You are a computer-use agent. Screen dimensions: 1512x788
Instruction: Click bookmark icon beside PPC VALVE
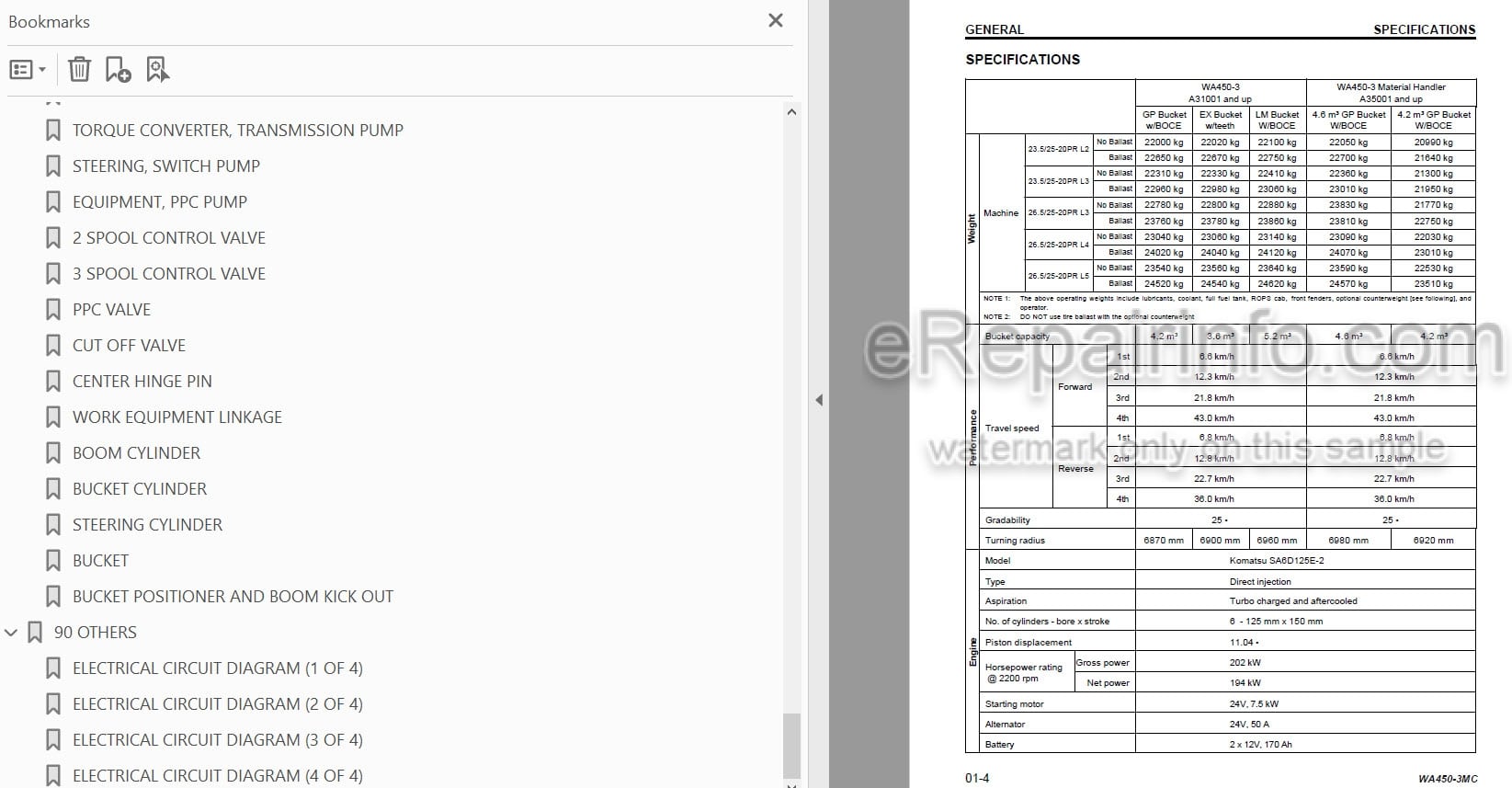(53, 310)
